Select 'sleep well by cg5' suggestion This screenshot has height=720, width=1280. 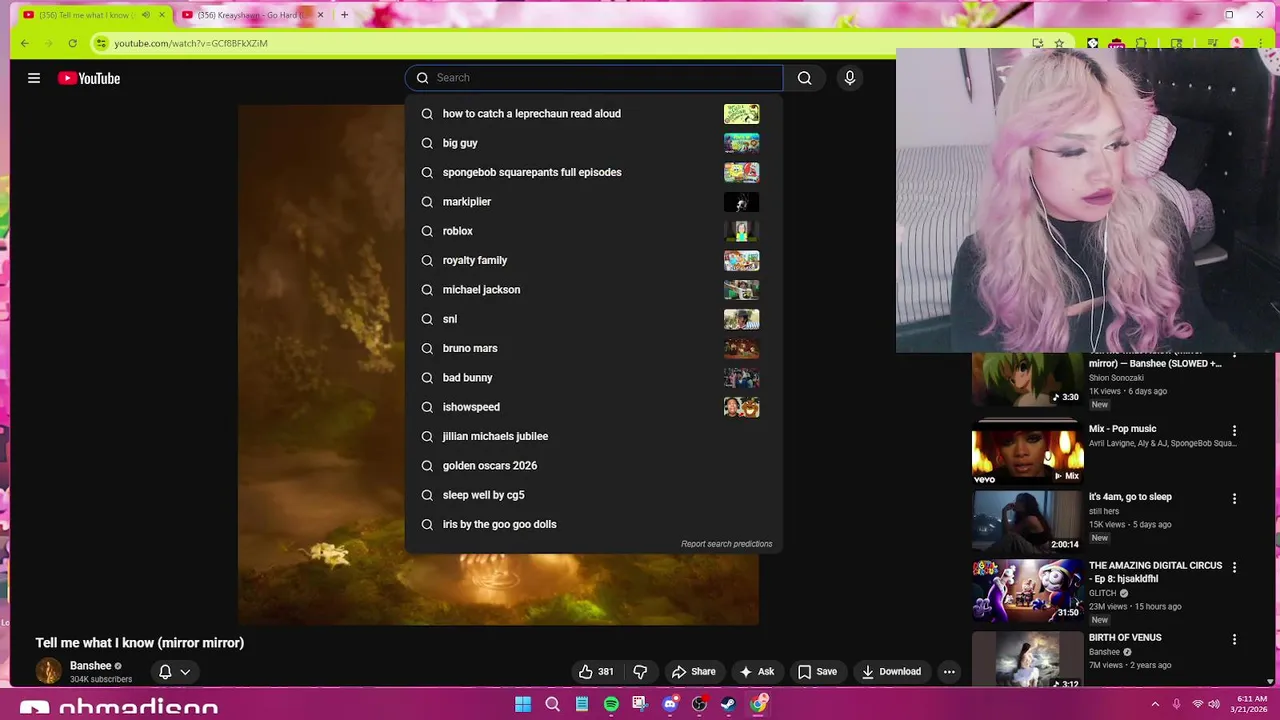pyautogui.click(x=594, y=495)
